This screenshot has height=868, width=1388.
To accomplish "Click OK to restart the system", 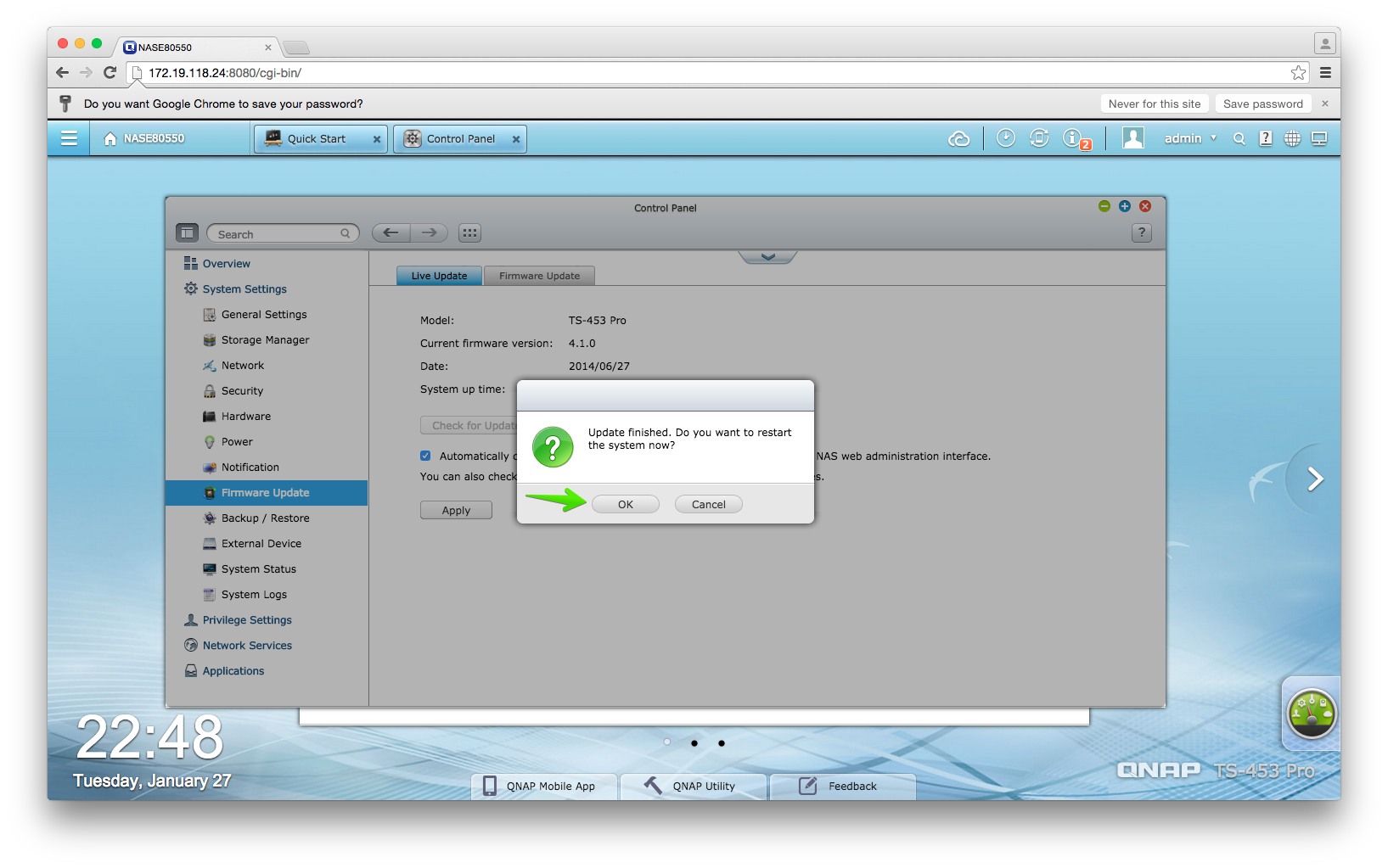I will pos(626,504).
